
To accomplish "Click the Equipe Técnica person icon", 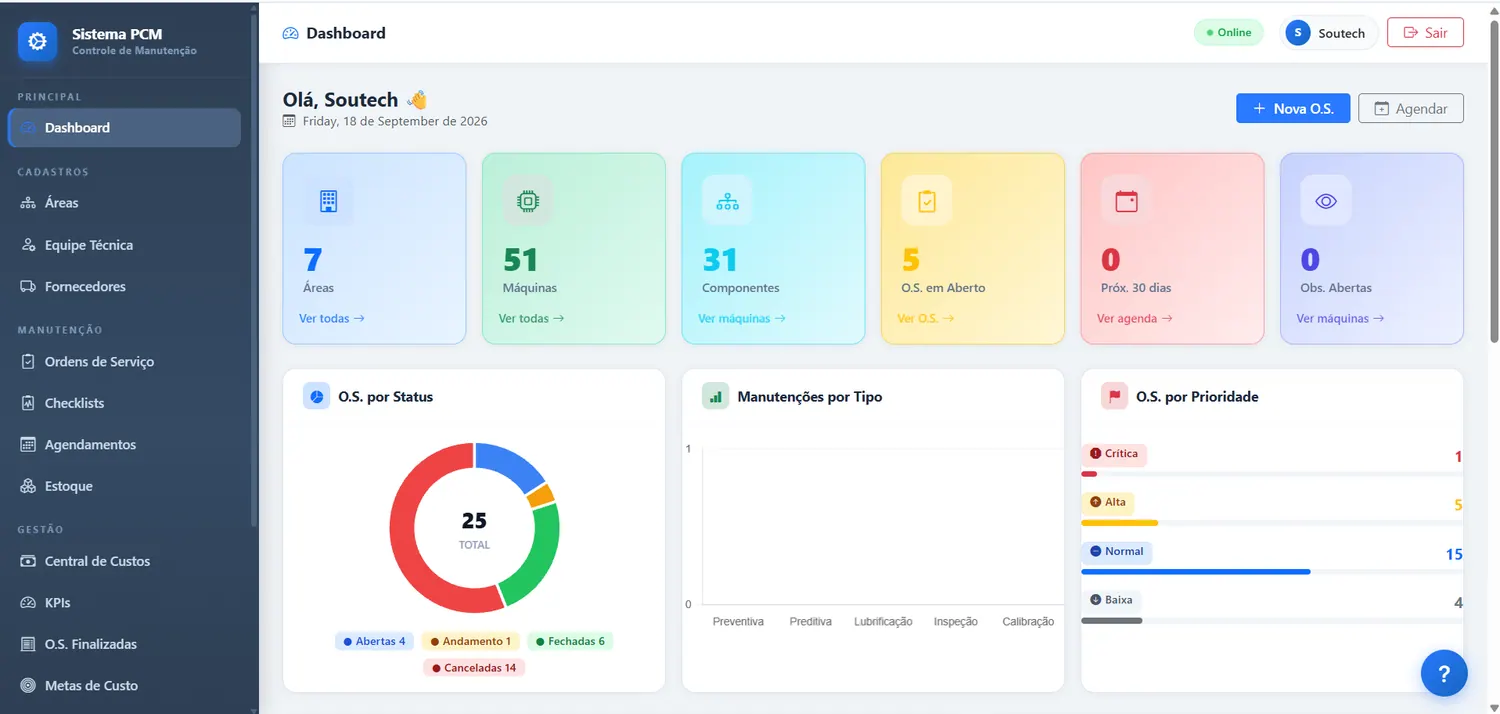I will pyautogui.click(x=28, y=245).
